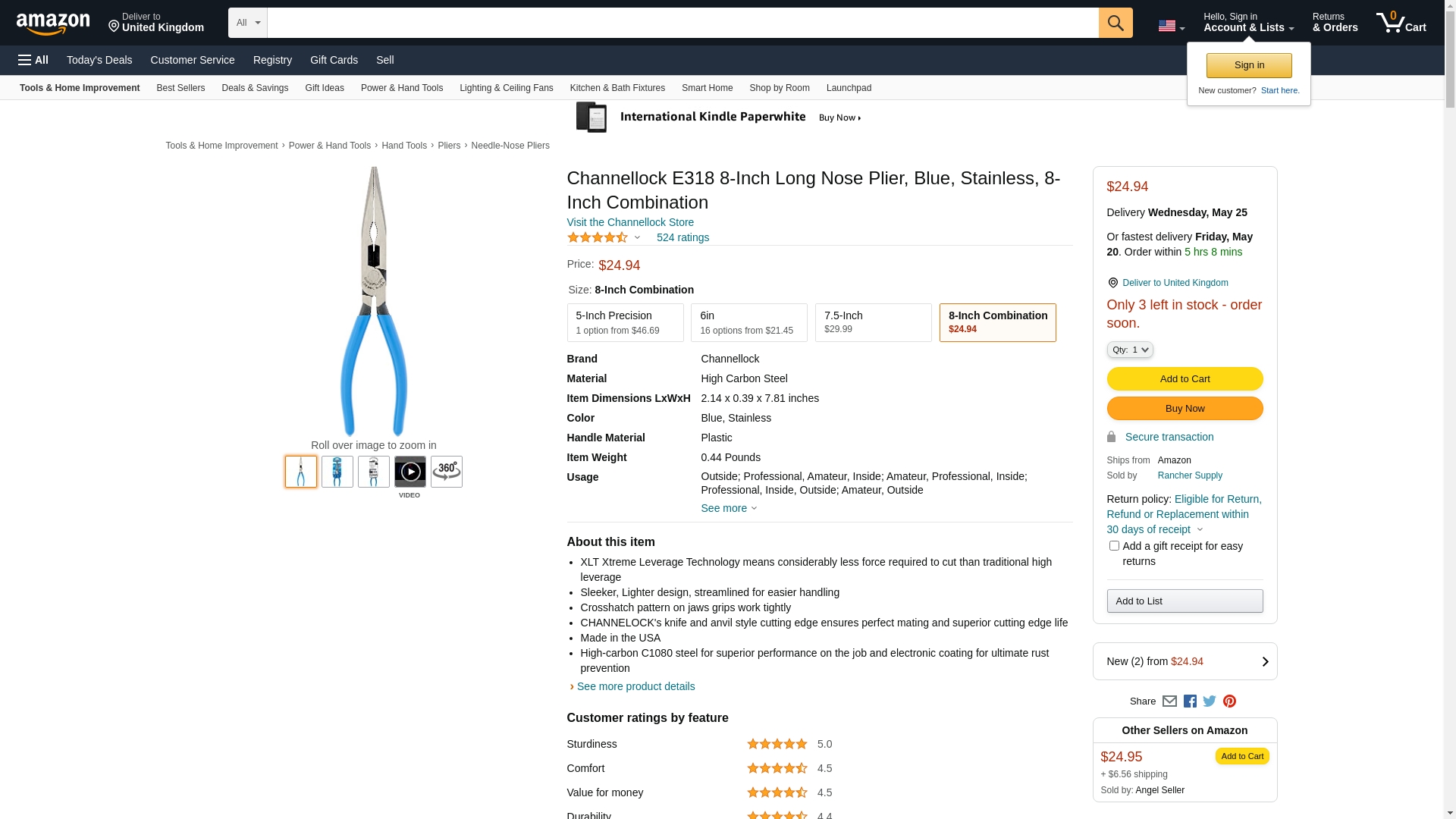This screenshot has height=819, width=1456.
Task: Open Today's Deals in navigation bar
Action: (99, 60)
